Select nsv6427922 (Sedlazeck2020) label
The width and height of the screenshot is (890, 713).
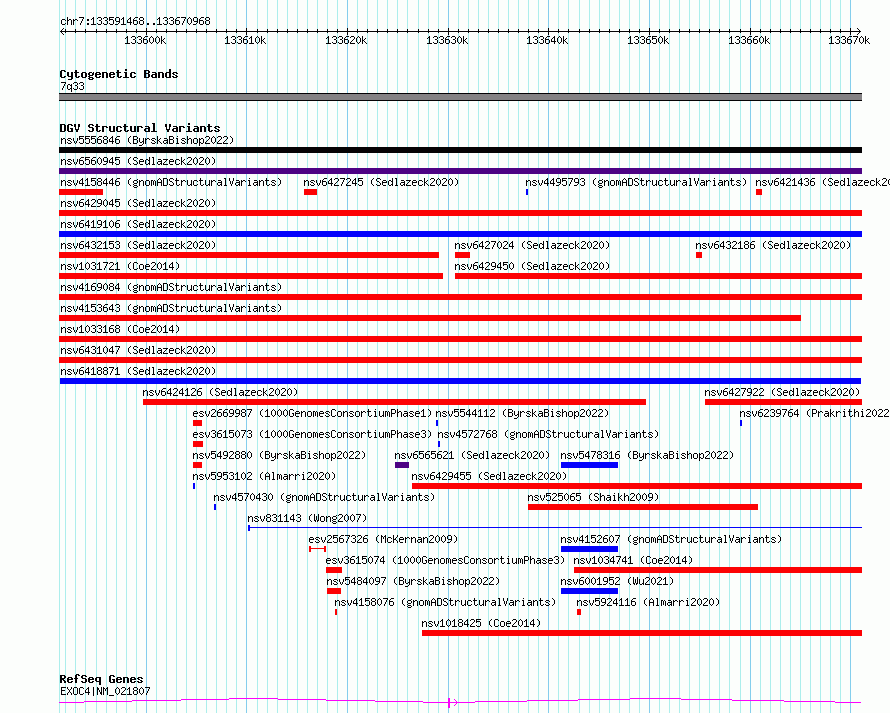click(782, 392)
